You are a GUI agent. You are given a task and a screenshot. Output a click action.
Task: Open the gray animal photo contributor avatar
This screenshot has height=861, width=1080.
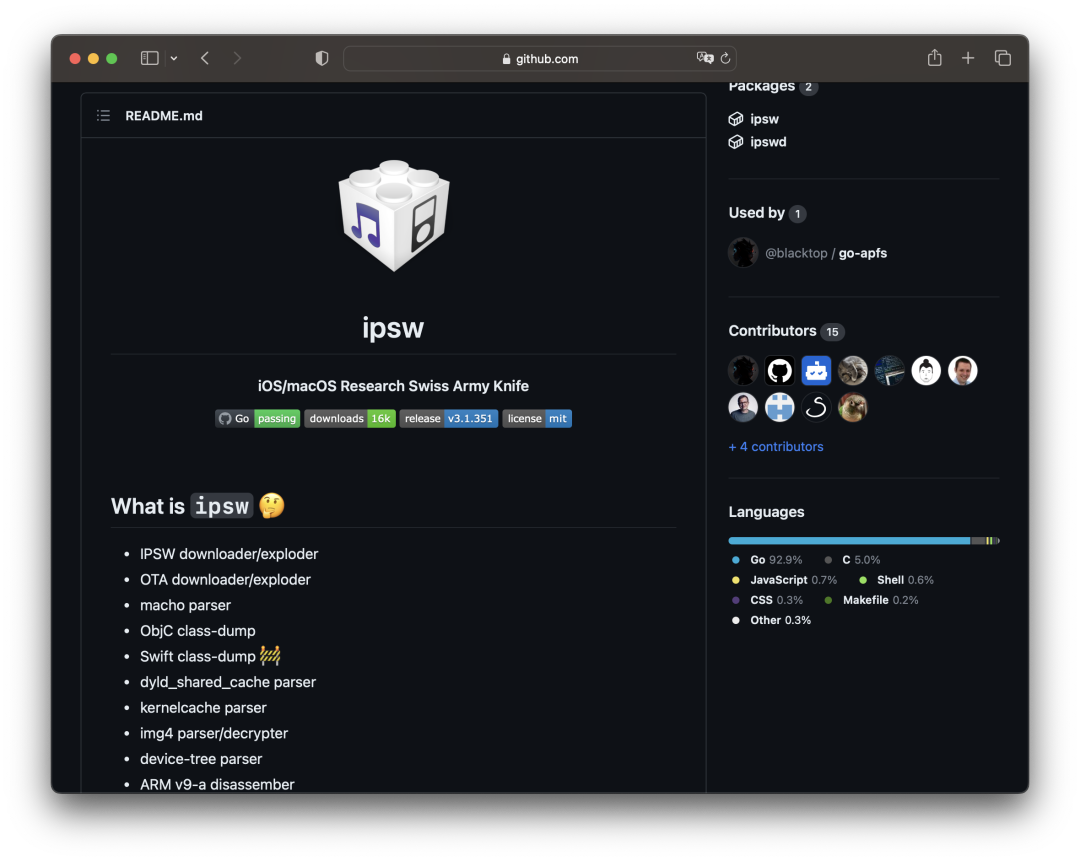tap(853, 371)
